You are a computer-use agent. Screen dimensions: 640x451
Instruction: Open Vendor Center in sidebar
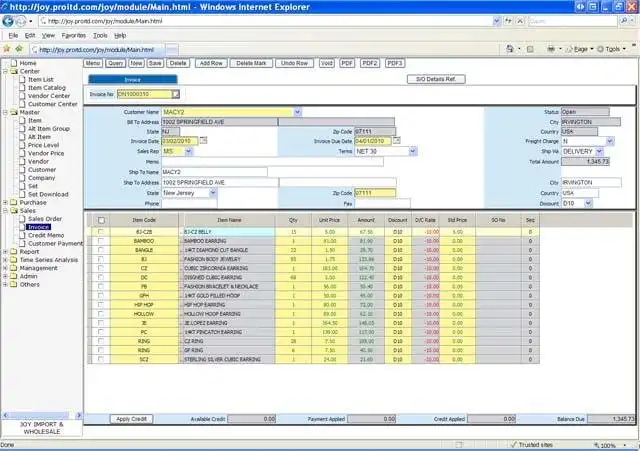49,96
